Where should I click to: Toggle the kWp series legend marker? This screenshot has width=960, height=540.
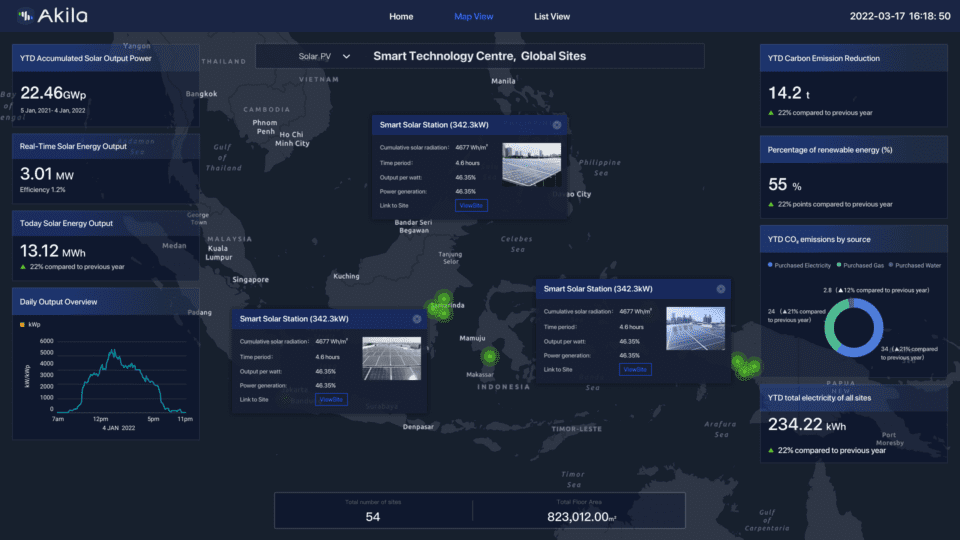[x=23, y=325]
